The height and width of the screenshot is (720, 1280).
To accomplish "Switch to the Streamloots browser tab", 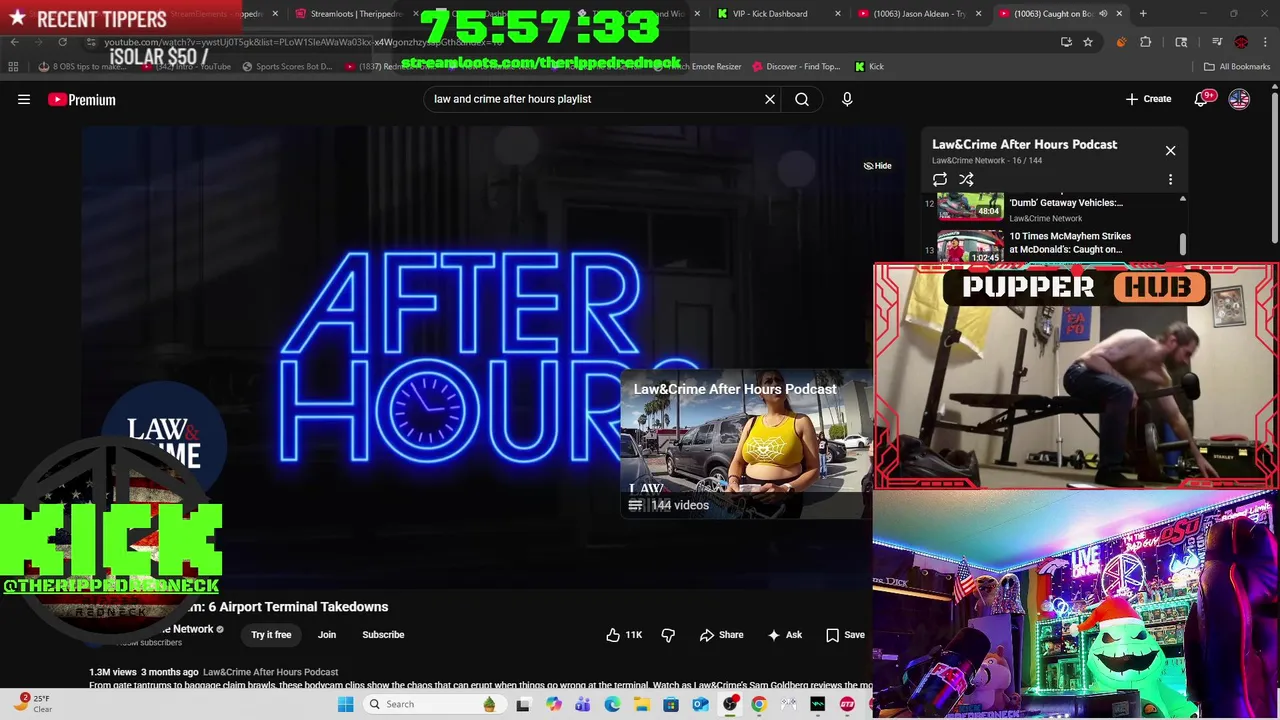I will [x=355, y=14].
